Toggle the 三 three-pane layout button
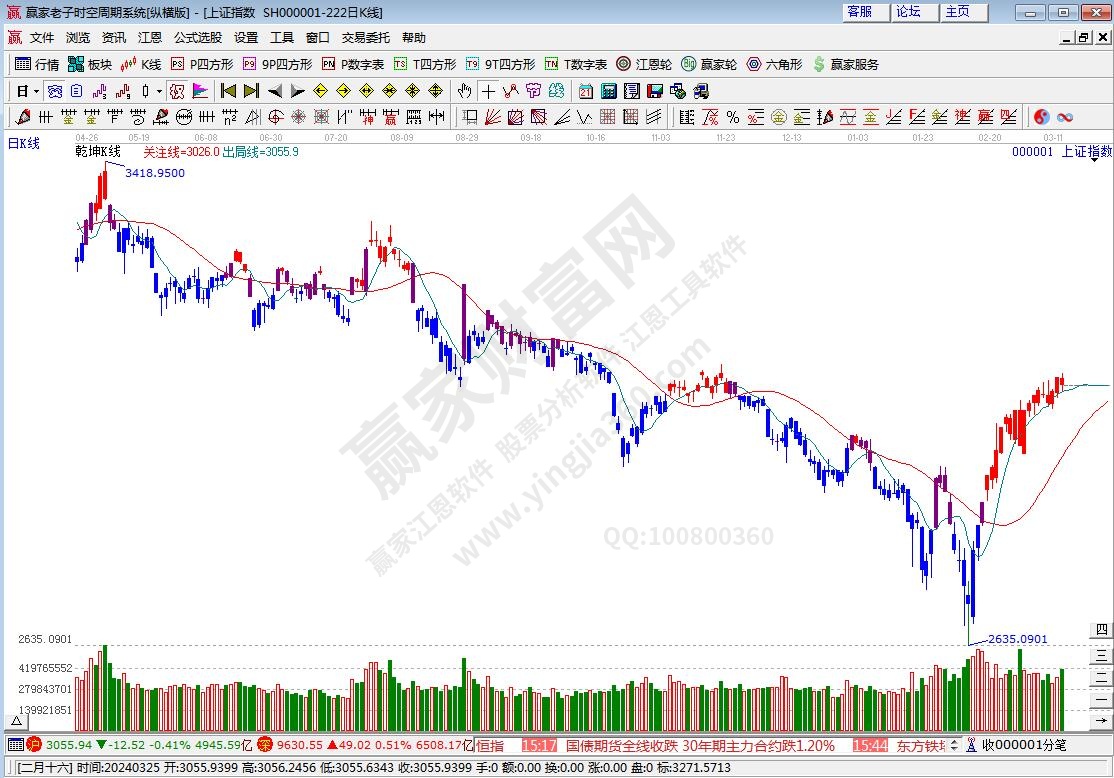Viewport: 1114px width, 778px height. 1101,654
